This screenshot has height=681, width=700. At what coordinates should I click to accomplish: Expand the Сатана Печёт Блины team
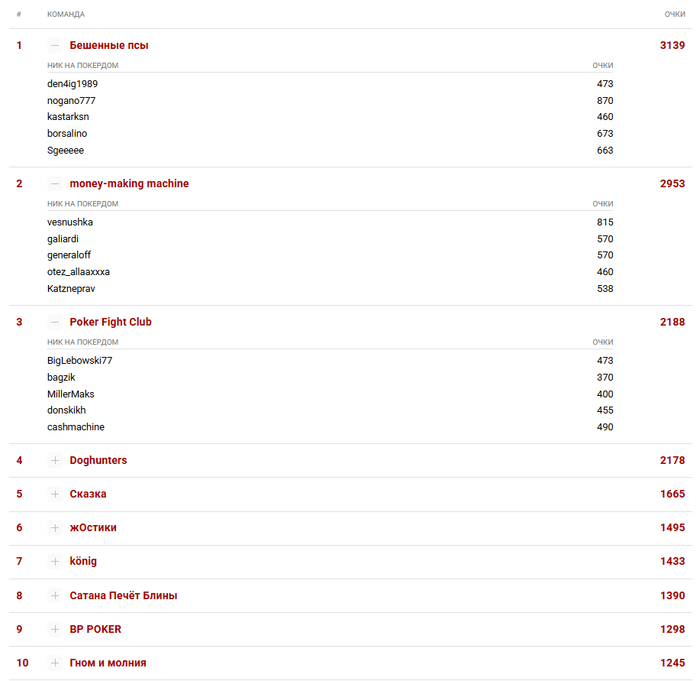pyautogui.click(x=55, y=595)
